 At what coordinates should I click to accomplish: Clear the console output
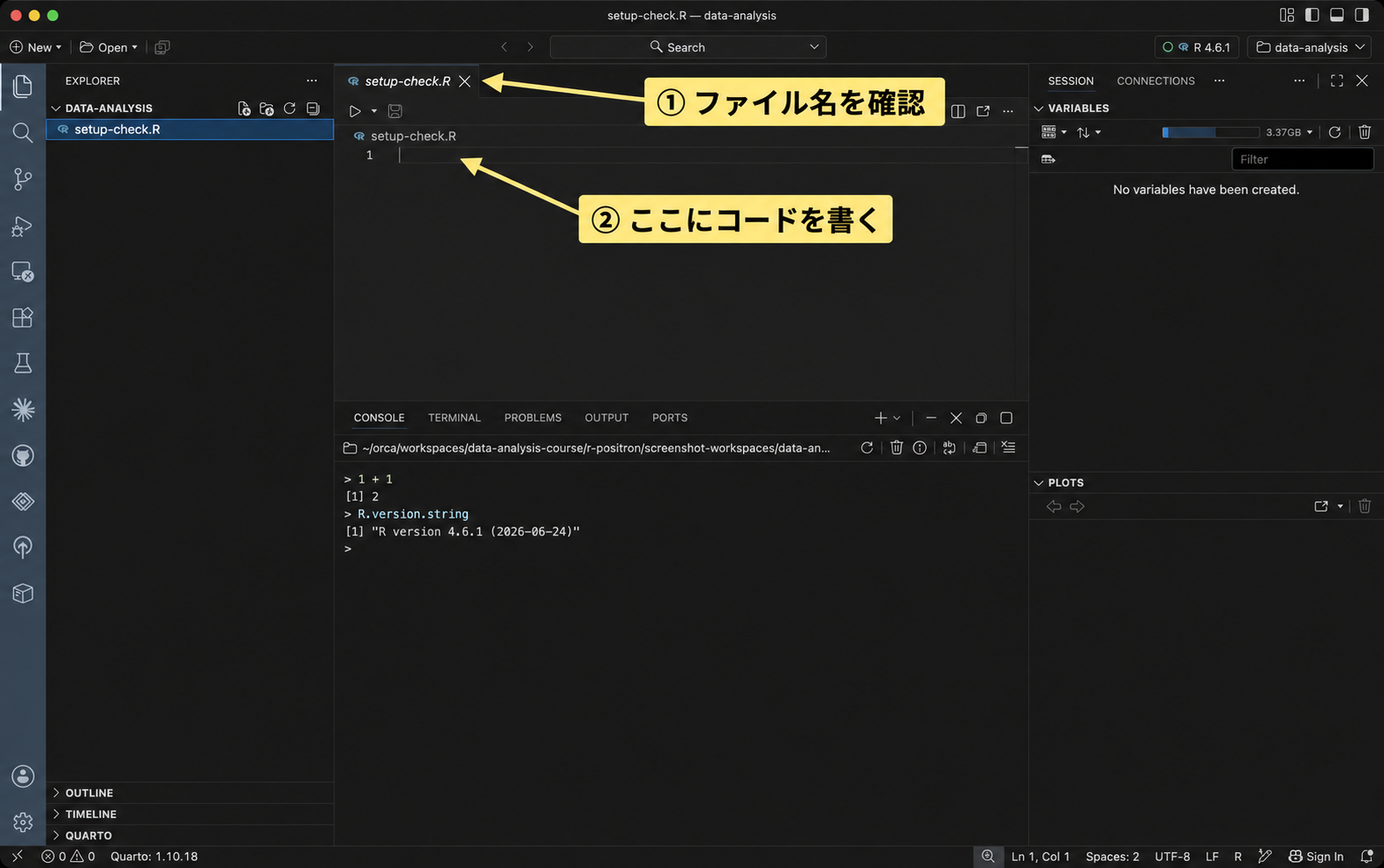[1008, 448]
